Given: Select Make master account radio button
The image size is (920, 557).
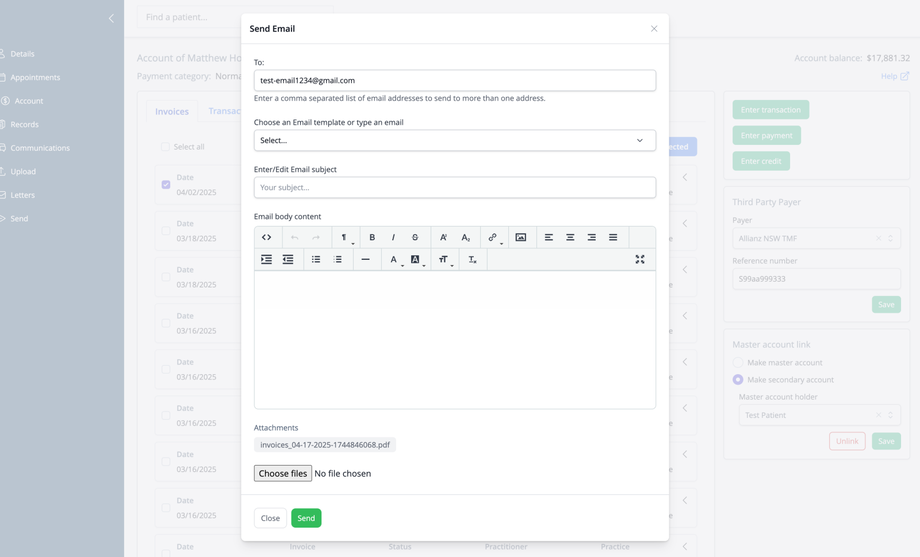Looking at the screenshot, I should coord(738,363).
